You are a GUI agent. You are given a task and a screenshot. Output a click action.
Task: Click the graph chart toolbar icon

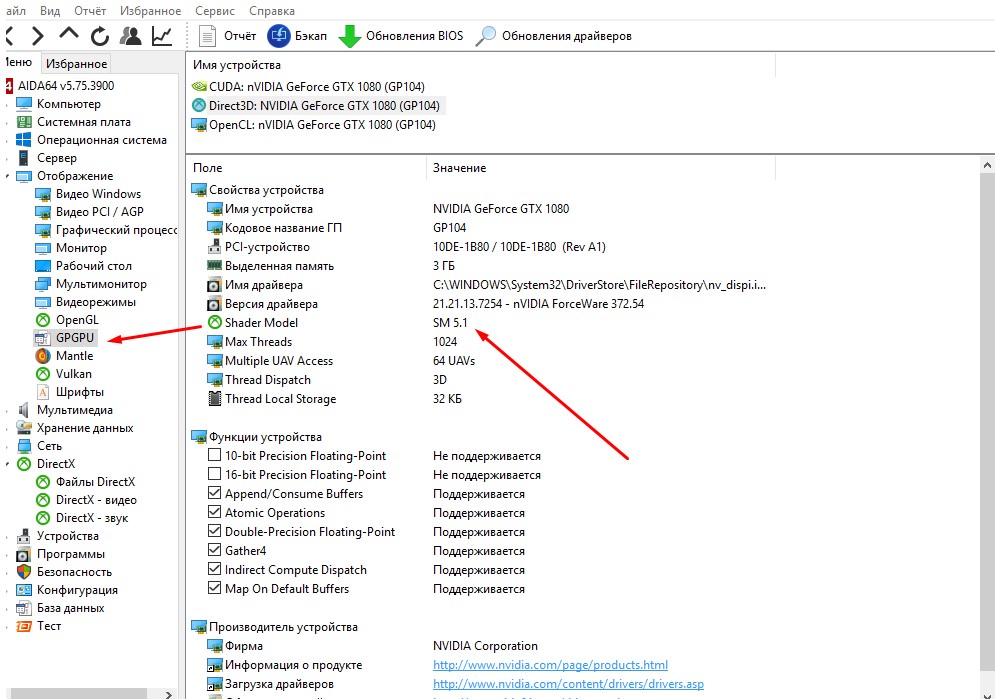pos(161,36)
